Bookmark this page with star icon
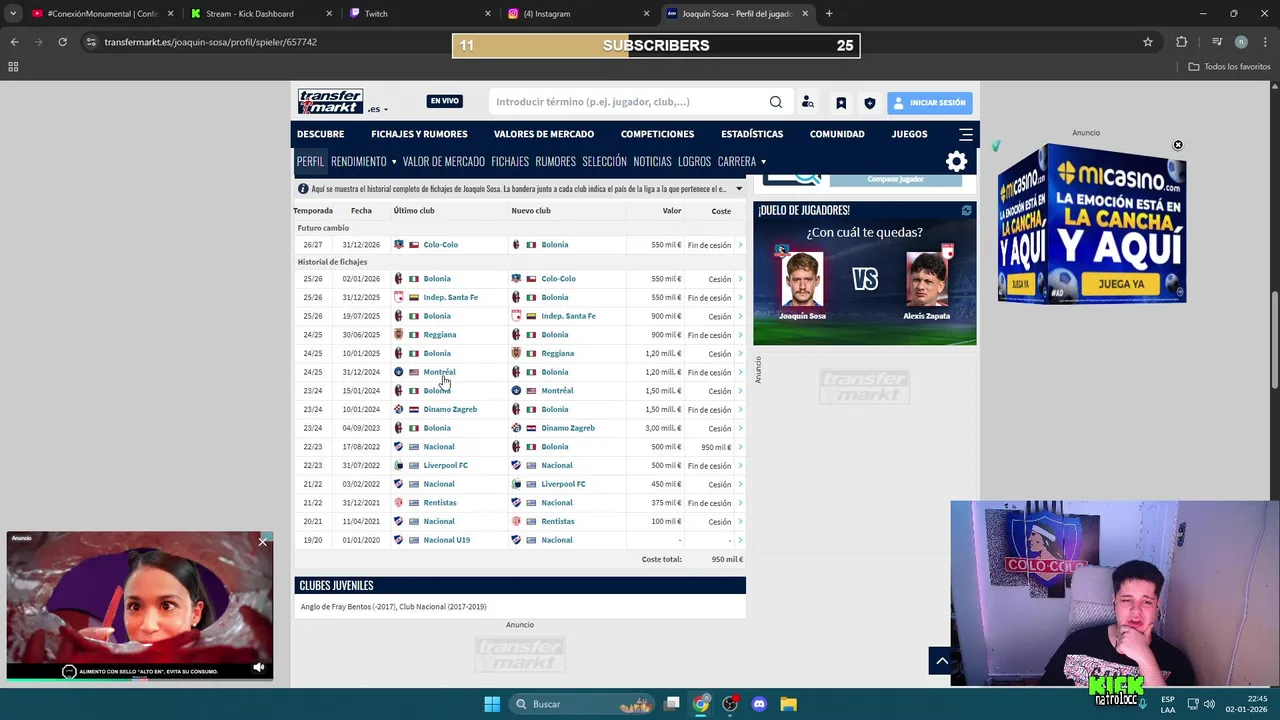1280x720 pixels. (1148, 42)
